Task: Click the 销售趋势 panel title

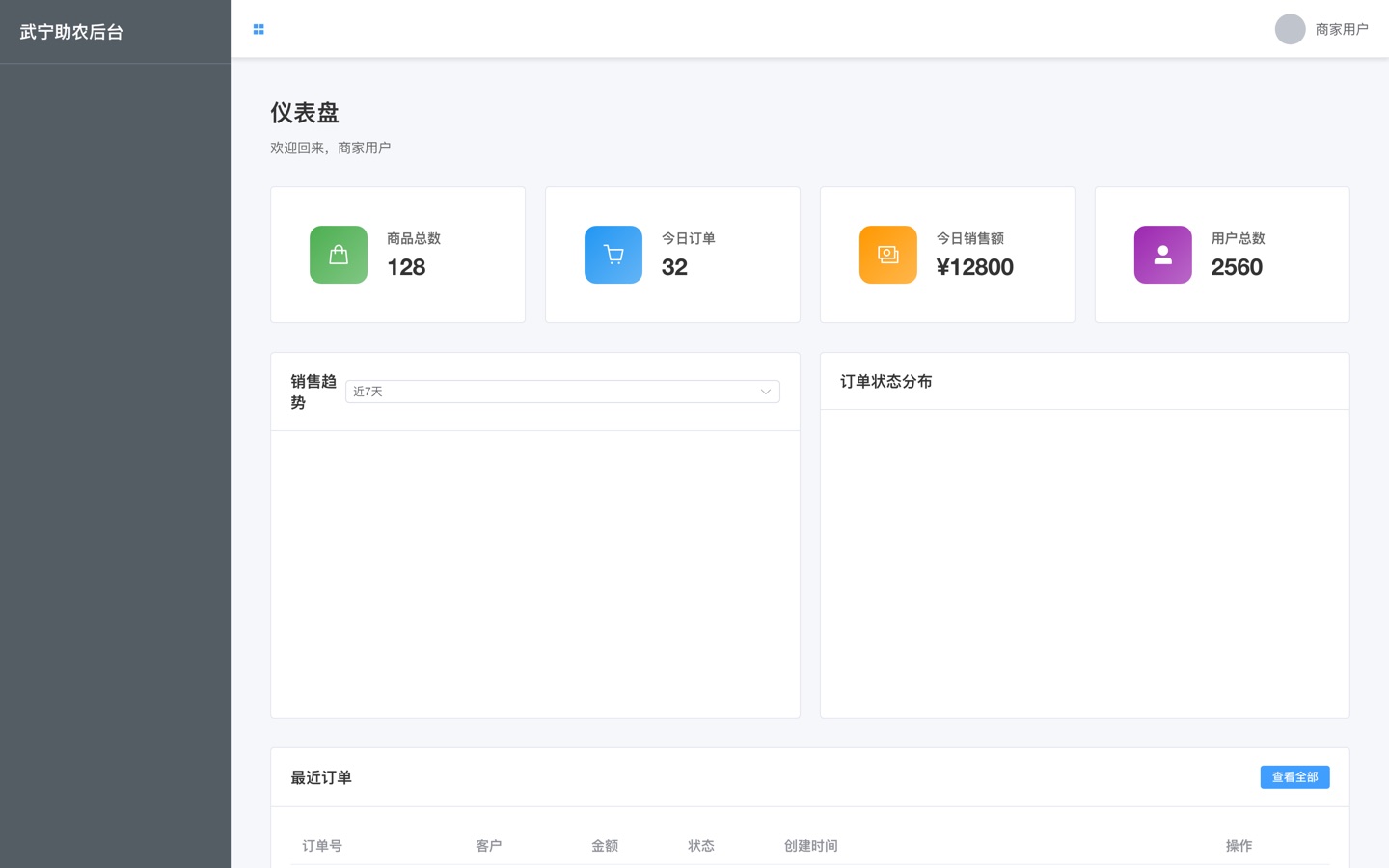Action: [x=313, y=392]
